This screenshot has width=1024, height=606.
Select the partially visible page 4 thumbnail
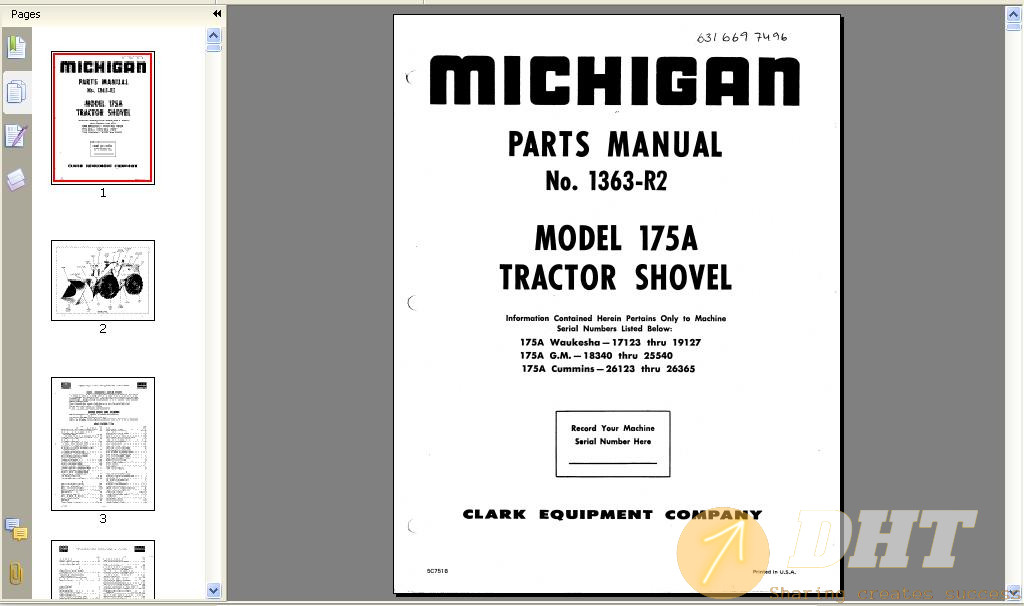click(103, 569)
